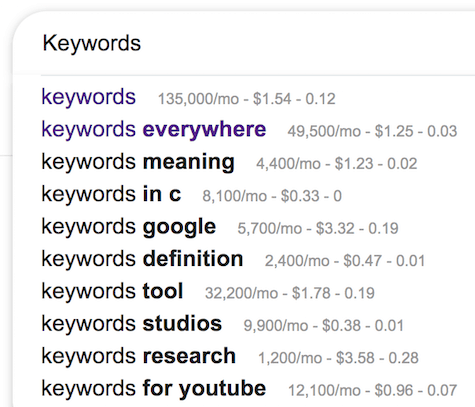Click the 9,900/mo - $0.38 stats
The image size is (475, 407).
click(x=324, y=325)
